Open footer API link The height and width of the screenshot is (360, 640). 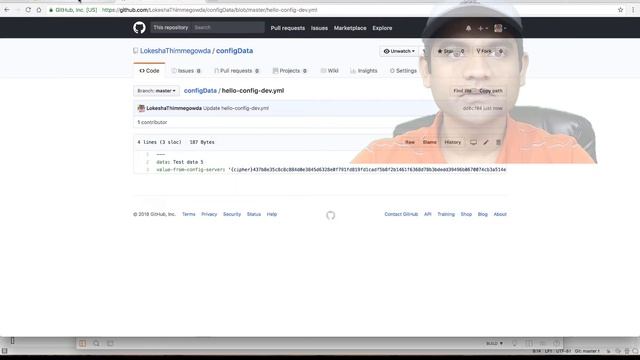(x=427, y=214)
